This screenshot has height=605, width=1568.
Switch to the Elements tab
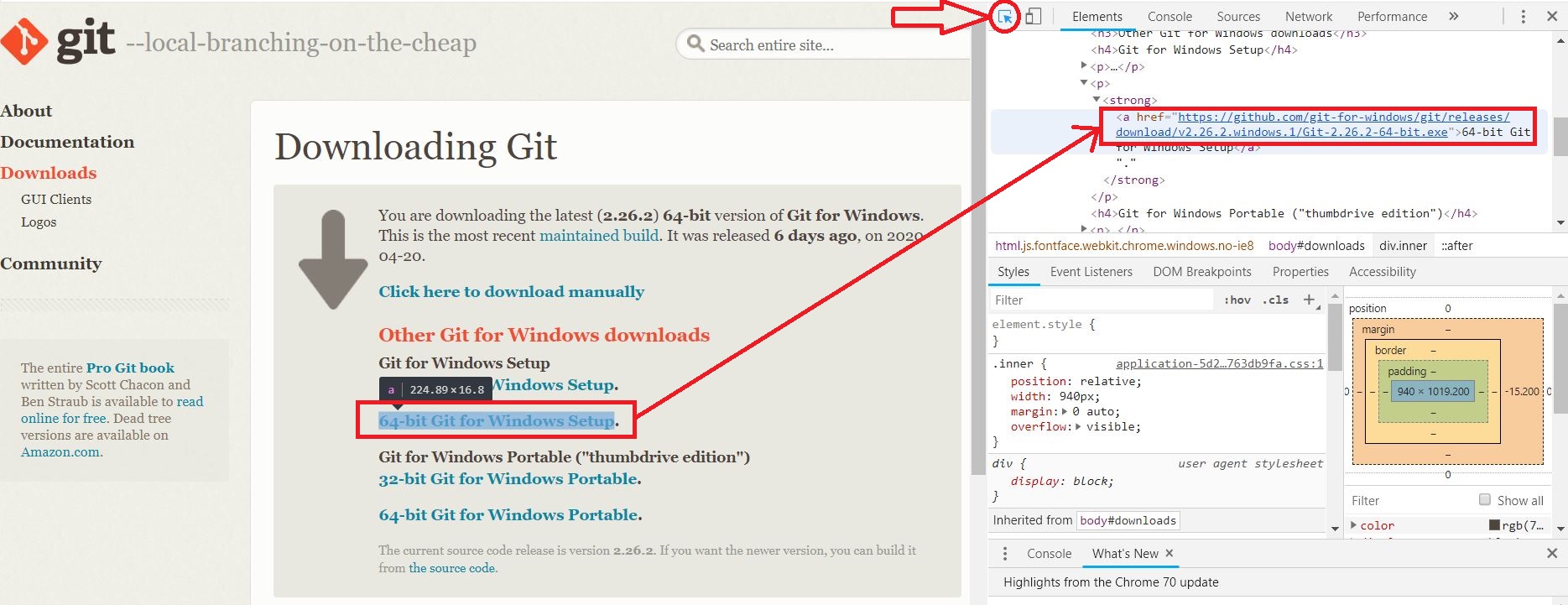click(1097, 16)
